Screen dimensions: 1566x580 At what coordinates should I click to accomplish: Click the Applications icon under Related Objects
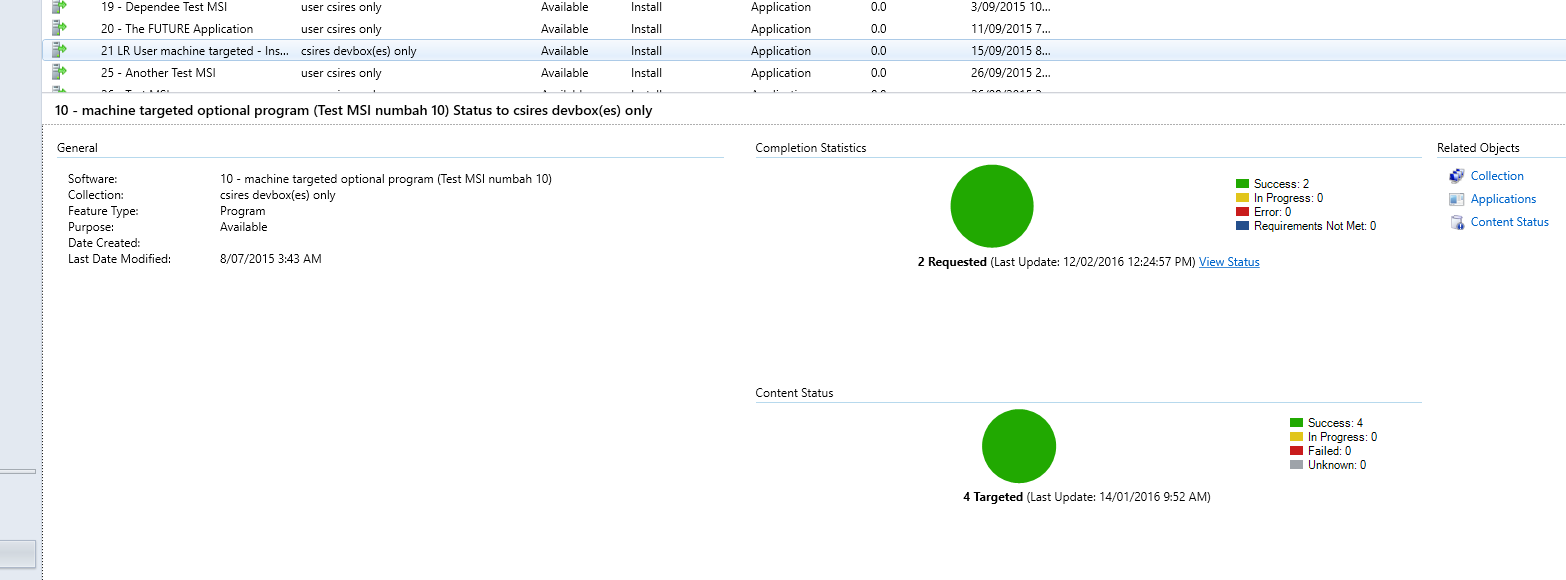1456,199
